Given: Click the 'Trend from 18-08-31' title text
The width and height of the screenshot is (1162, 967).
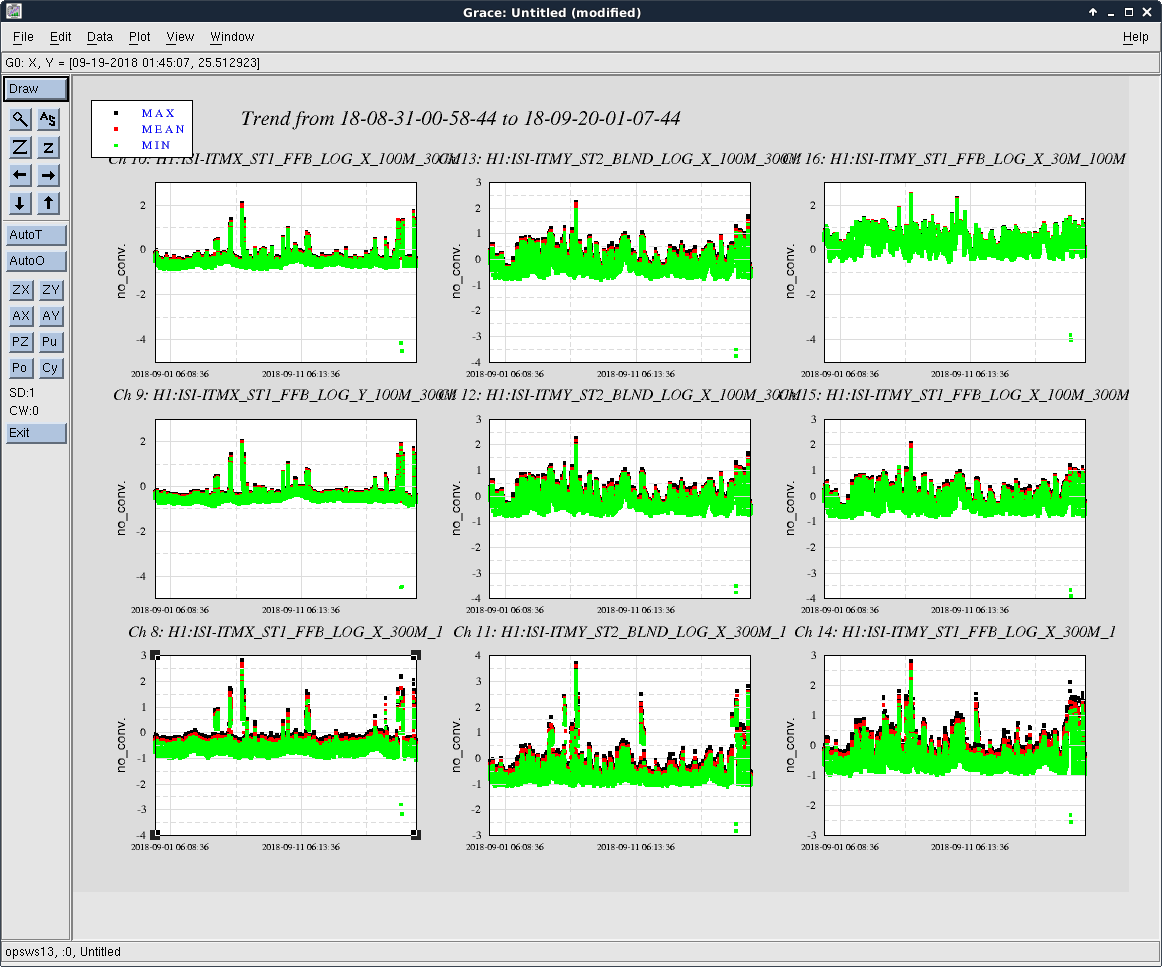Looking at the screenshot, I should [460, 119].
